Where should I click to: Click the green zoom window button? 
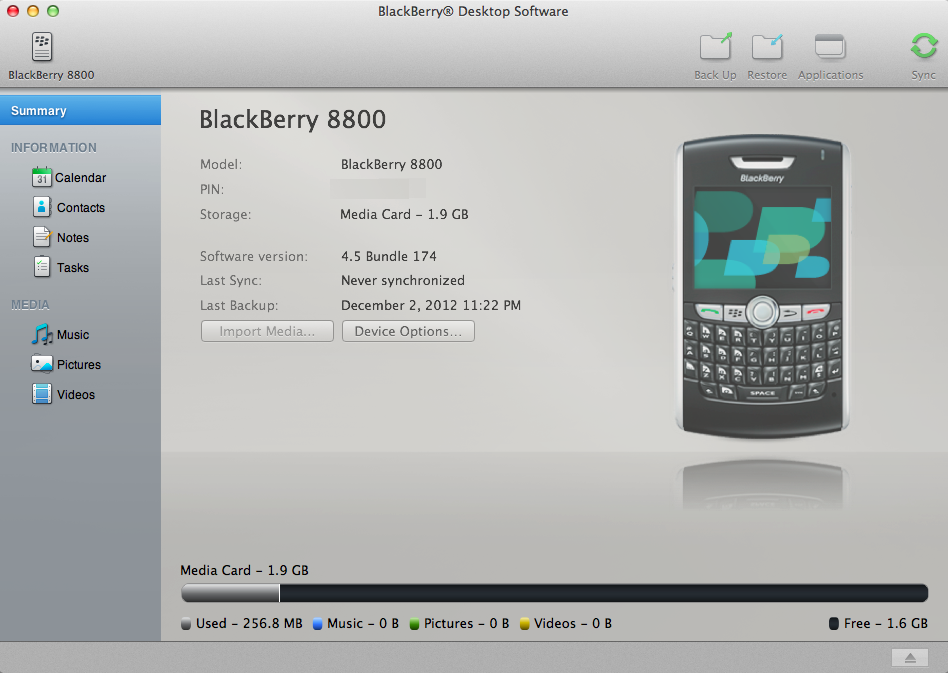53,11
